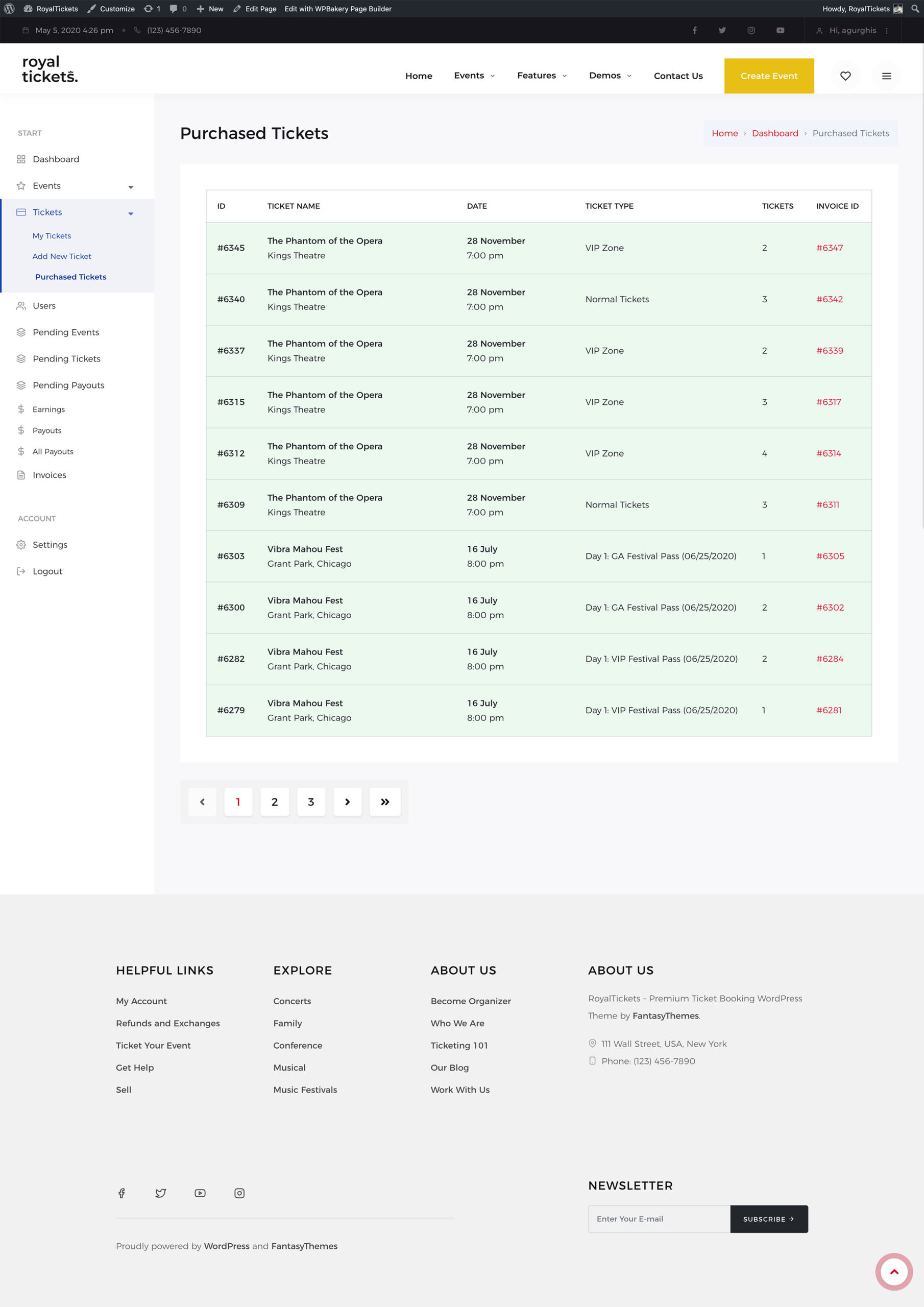This screenshot has width=924, height=1307.
Task: Open Contact Us nav link
Action: tap(678, 76)
